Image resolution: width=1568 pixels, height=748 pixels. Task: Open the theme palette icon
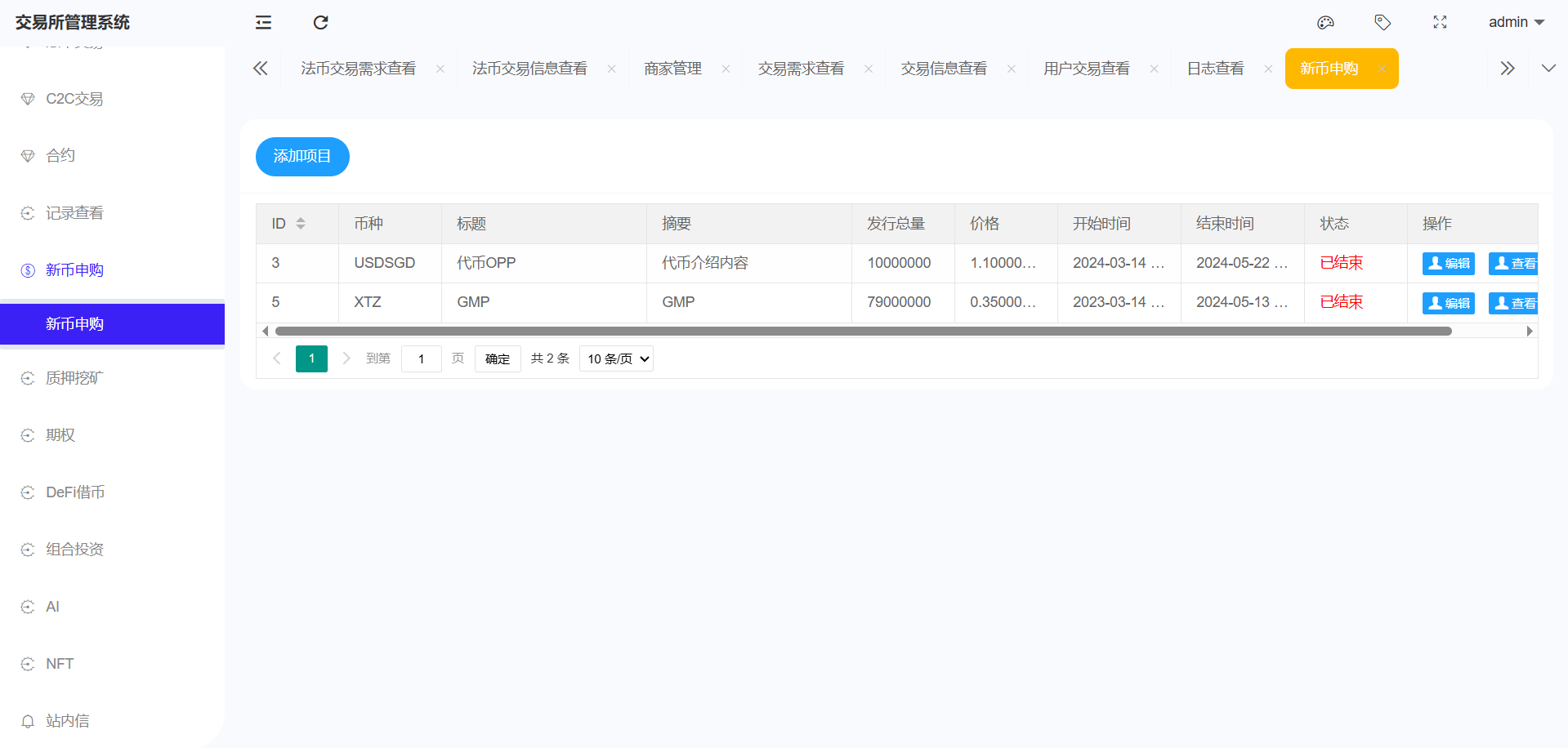click(x=1325, y=22)
